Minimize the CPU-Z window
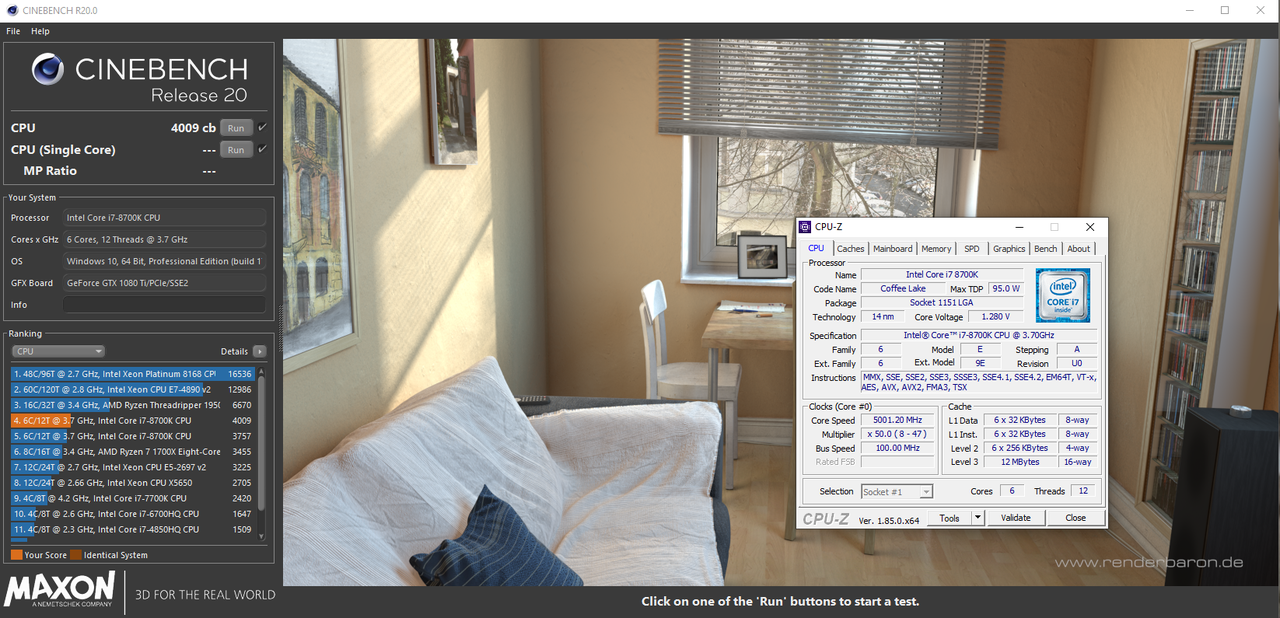The height and width of the screenshot is (618, 1280). (1018, 227)
